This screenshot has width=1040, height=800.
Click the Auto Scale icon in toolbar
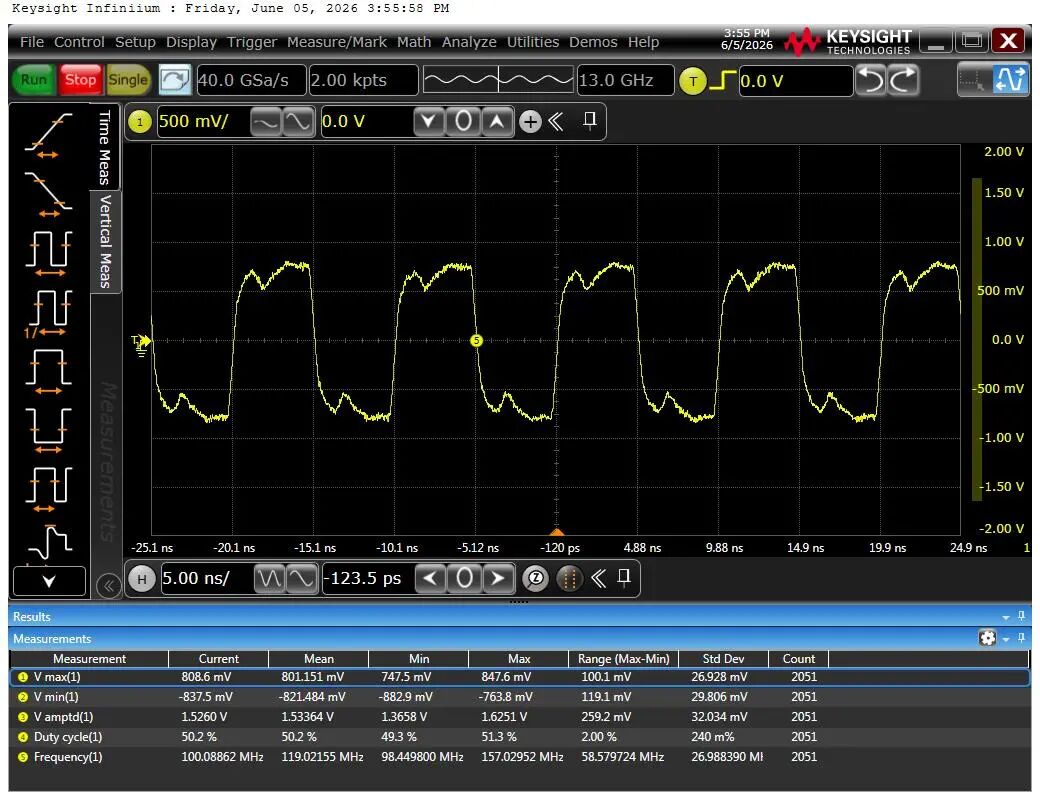click(x=174, y=80)
